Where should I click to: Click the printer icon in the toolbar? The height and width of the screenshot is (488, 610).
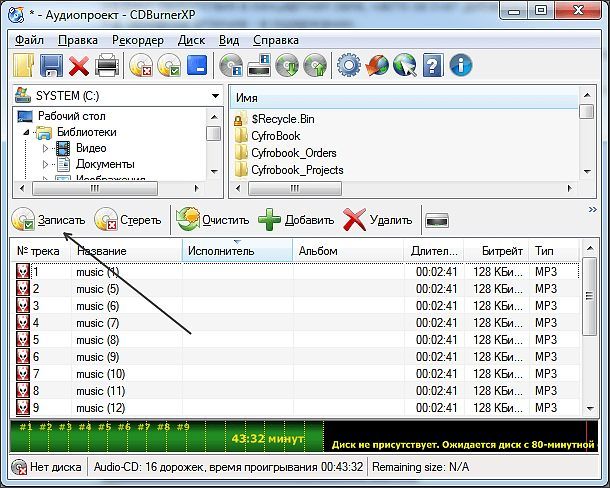[107, 65]
